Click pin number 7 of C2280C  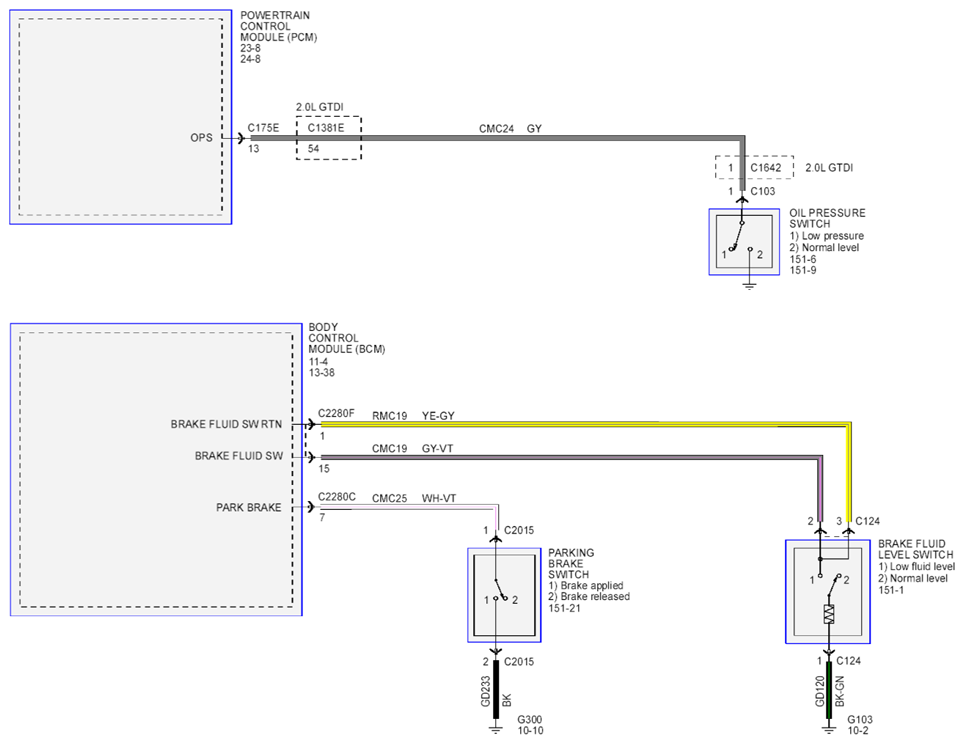[x=322, y=518]
